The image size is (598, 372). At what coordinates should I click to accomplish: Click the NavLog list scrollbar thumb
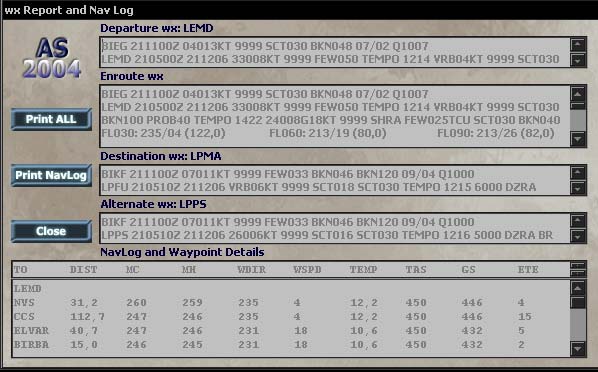(578, 303)
